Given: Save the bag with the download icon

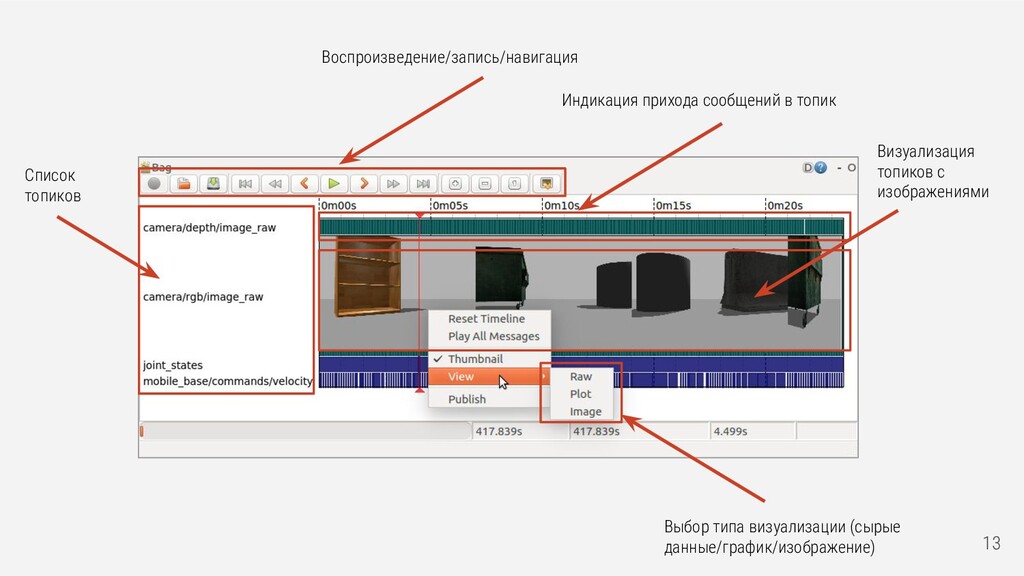Looking at the screenshot, I should [x=214, y=184].
